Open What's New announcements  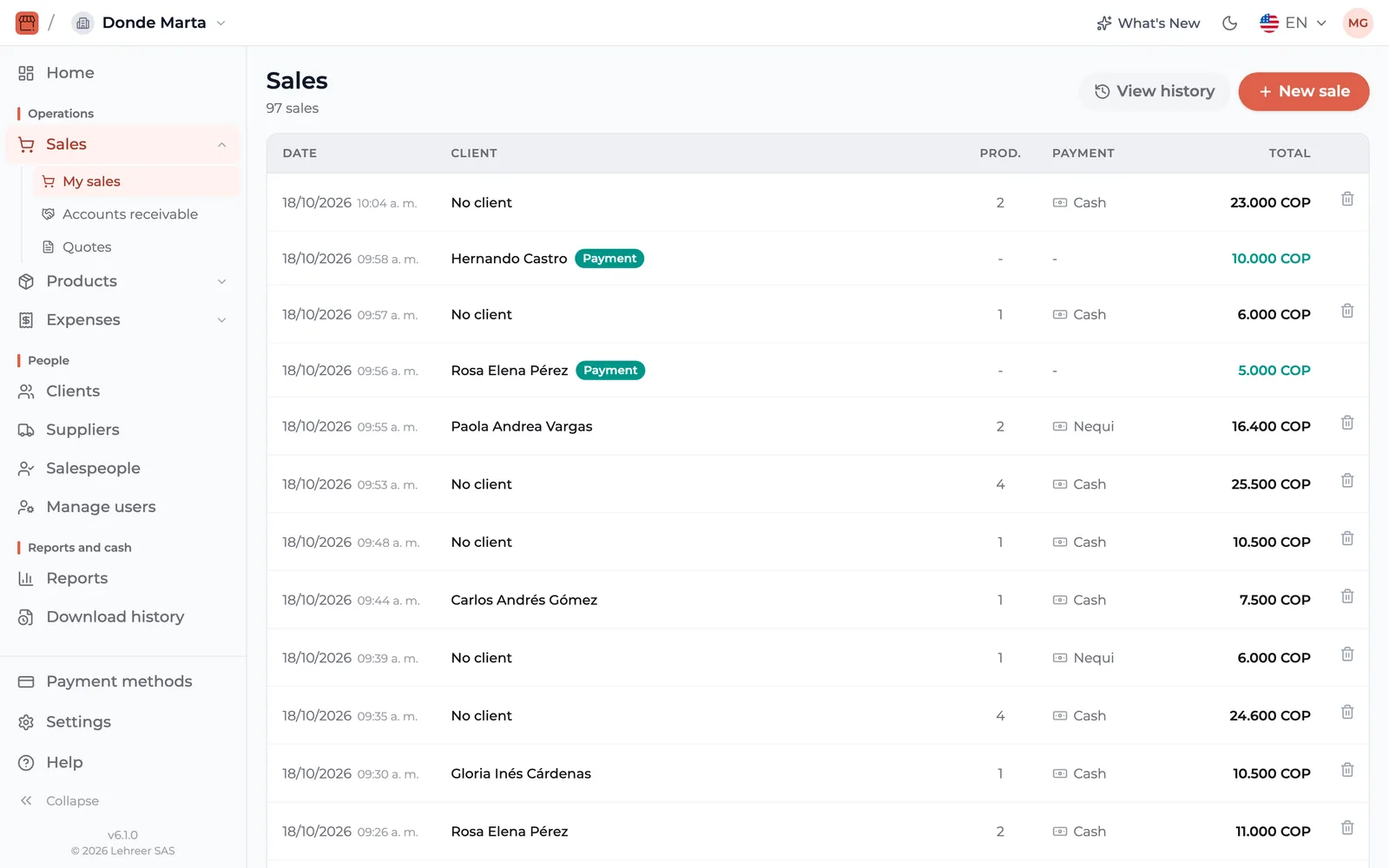(1148, 23)
